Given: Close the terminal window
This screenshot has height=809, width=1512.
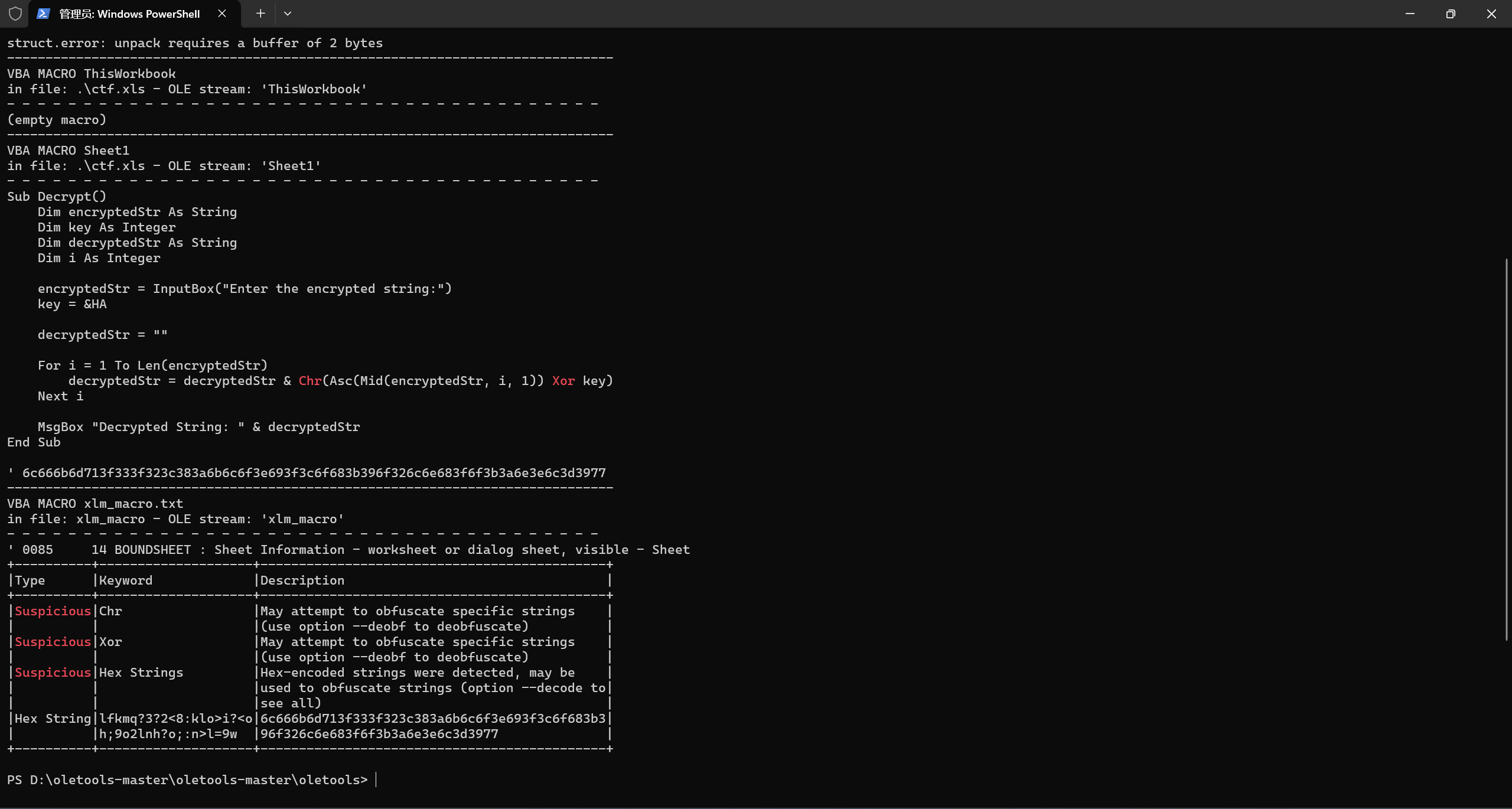Looking at the screenshot, I should point(1491,14).
